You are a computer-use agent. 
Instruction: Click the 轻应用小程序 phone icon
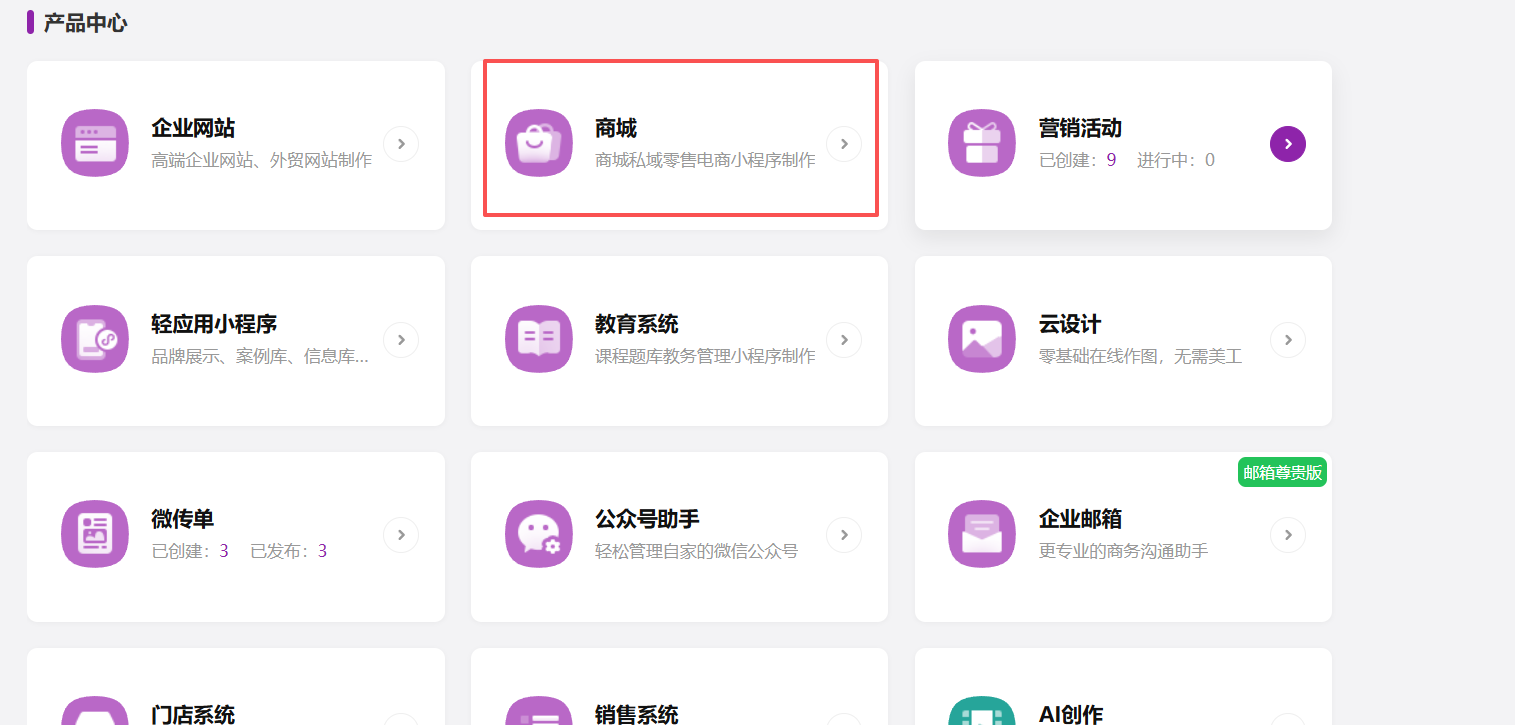(95, 339)
